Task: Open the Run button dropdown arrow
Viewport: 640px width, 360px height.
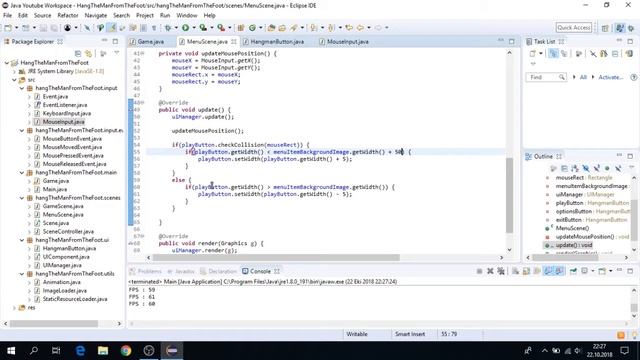Action: pos(193,28)
